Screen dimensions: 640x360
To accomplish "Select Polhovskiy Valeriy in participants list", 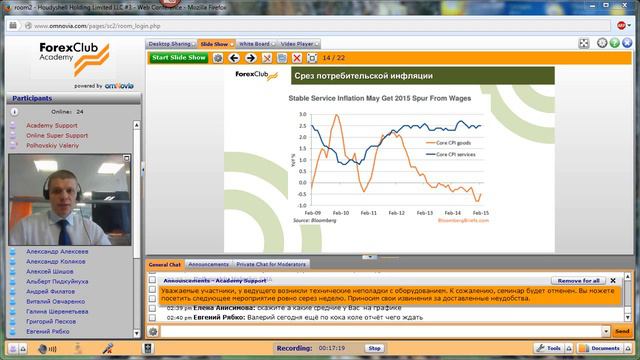I will [53, 145].
